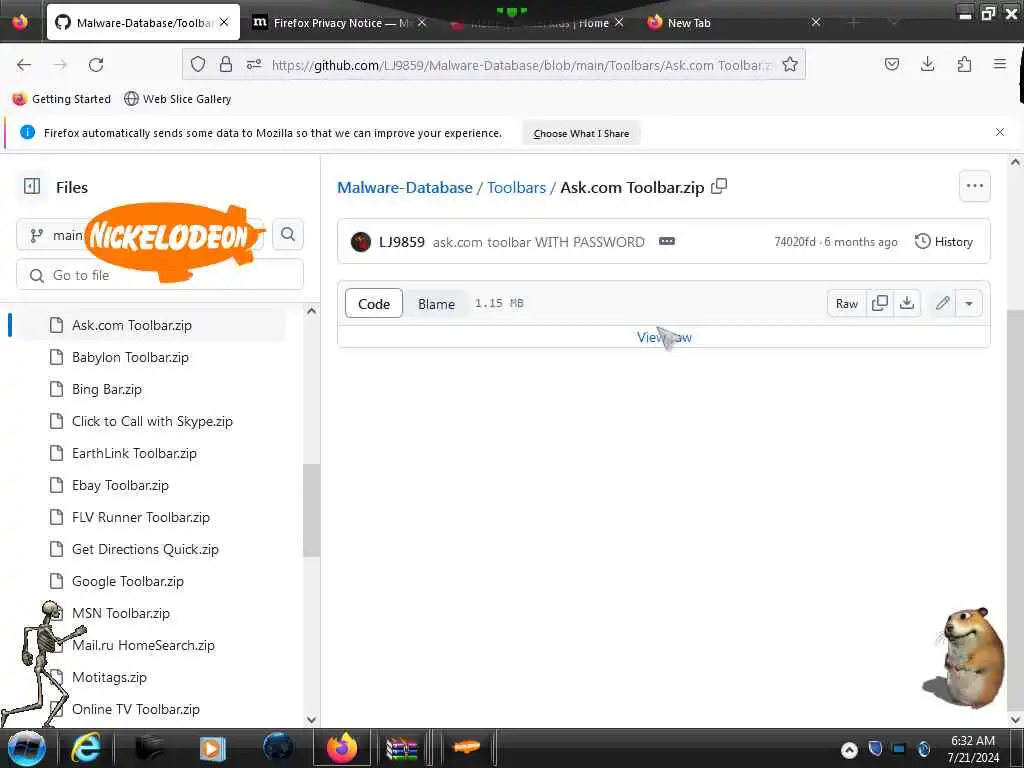Open the media player taskbar icon

(x=212, y=748)
